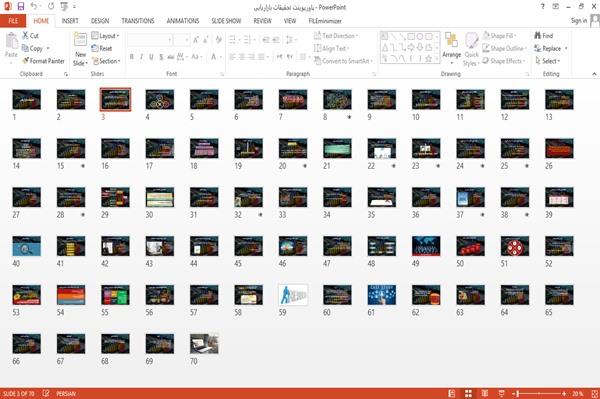The image size is (600, 399).
Task: Toggle Strikethrough formatting
Action: (171, 57)
